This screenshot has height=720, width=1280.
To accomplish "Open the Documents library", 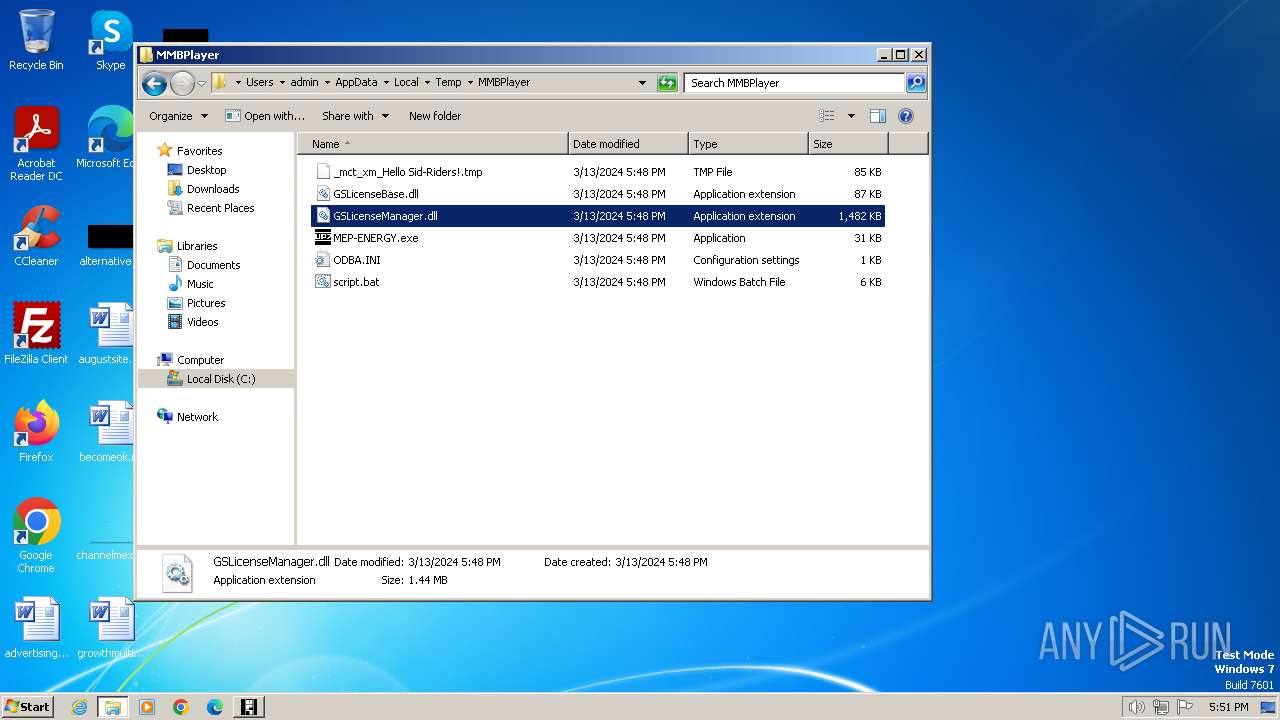I will [213, 265].
